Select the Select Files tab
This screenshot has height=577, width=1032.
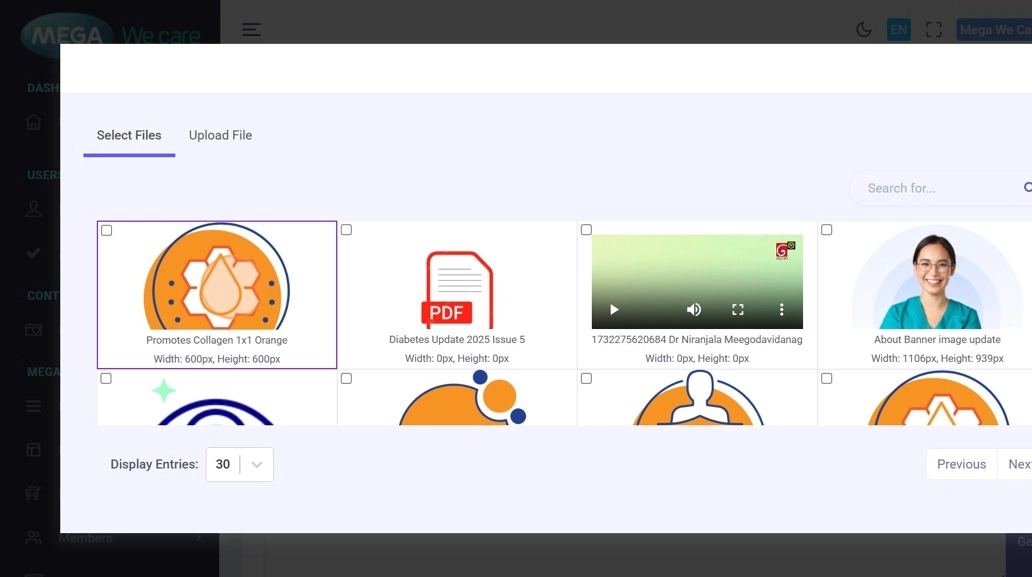point(129,135)
